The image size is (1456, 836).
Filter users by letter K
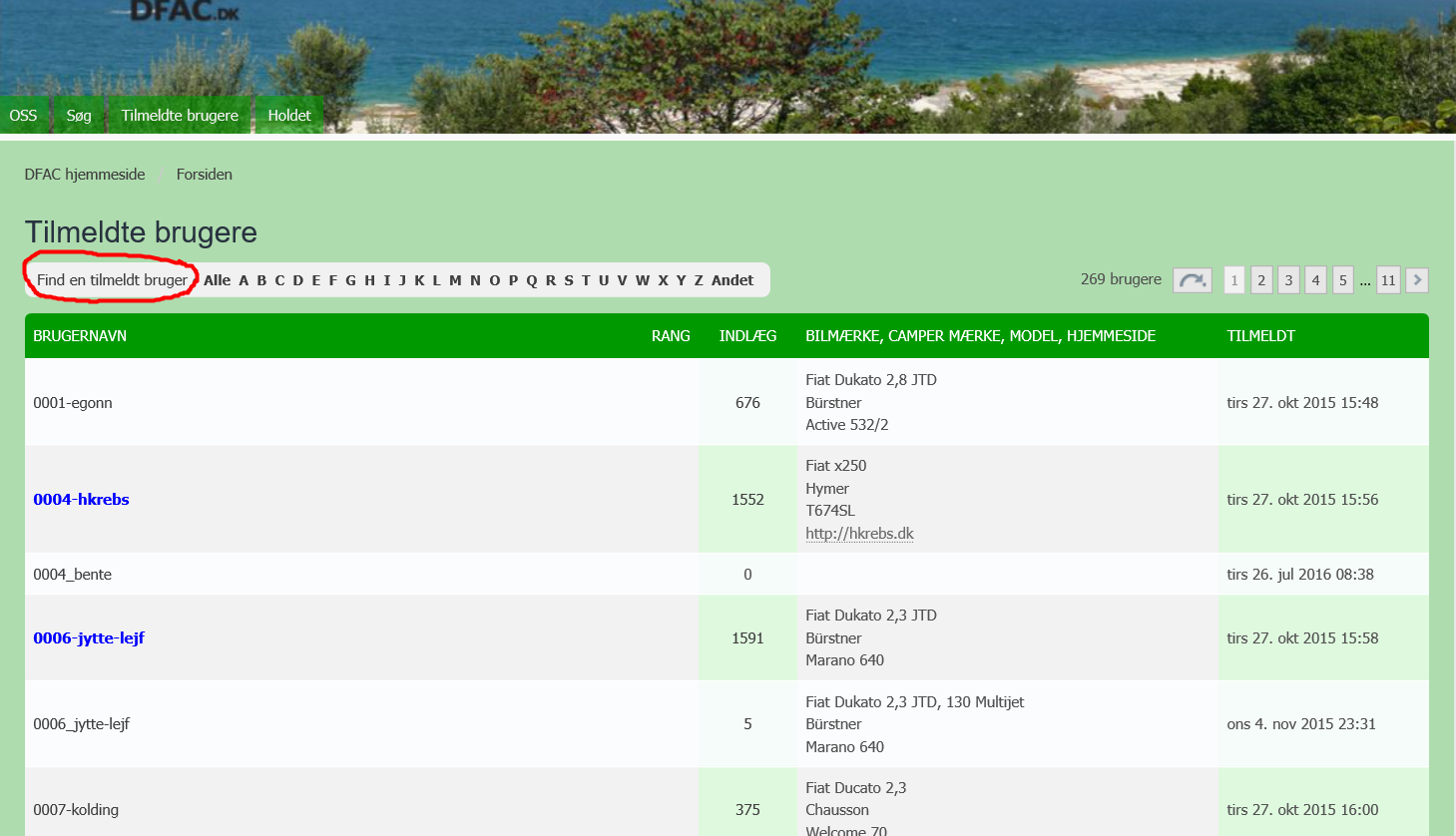coord(419,280)
